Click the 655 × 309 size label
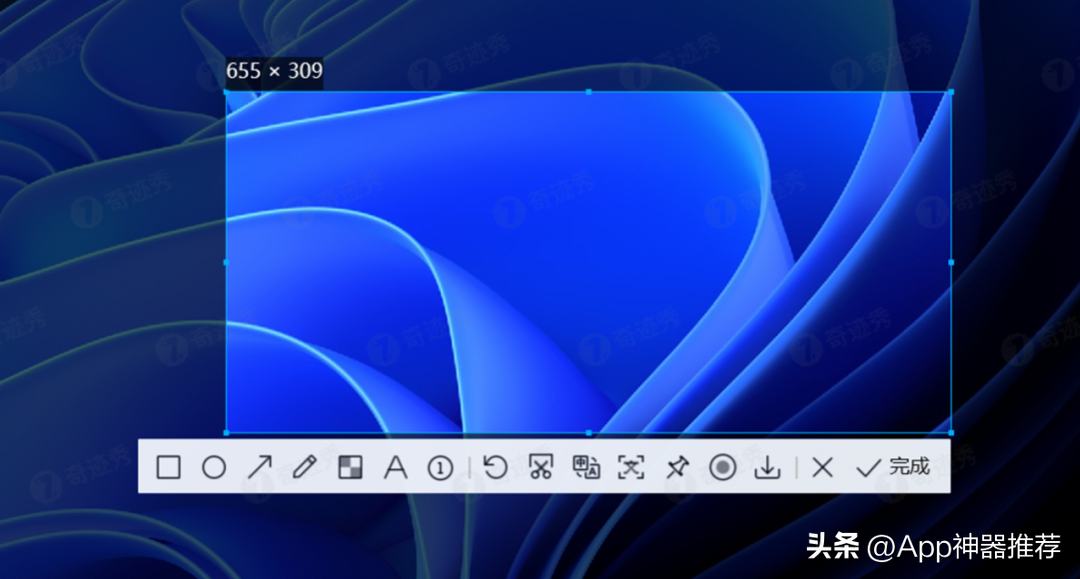Viewport: 1080px width, 579px height. pyautogui.click(x=274, y=72)
